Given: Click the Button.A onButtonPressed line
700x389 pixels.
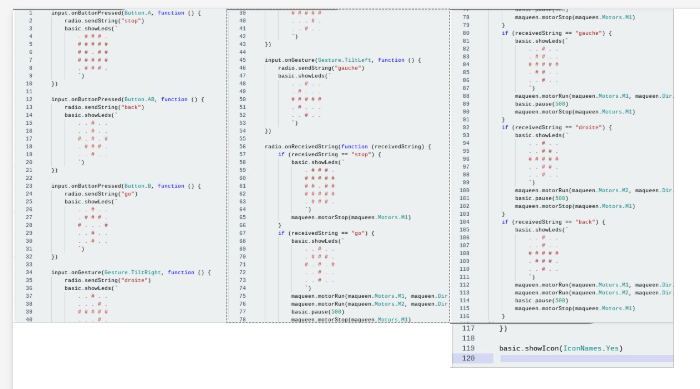Looking at the screenshot, I should [126, 13].
